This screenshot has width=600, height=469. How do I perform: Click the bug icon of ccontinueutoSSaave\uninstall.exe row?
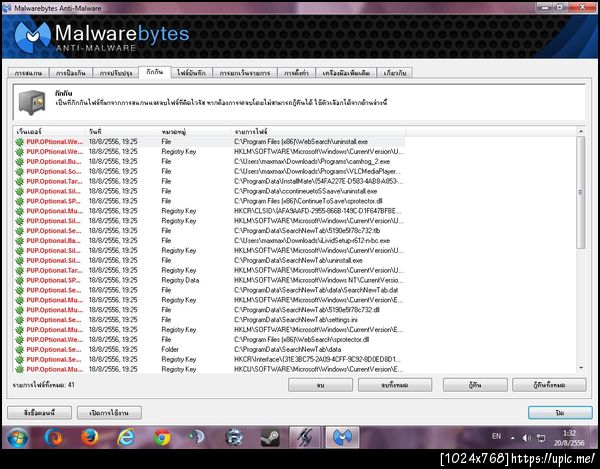pos(19,192)
